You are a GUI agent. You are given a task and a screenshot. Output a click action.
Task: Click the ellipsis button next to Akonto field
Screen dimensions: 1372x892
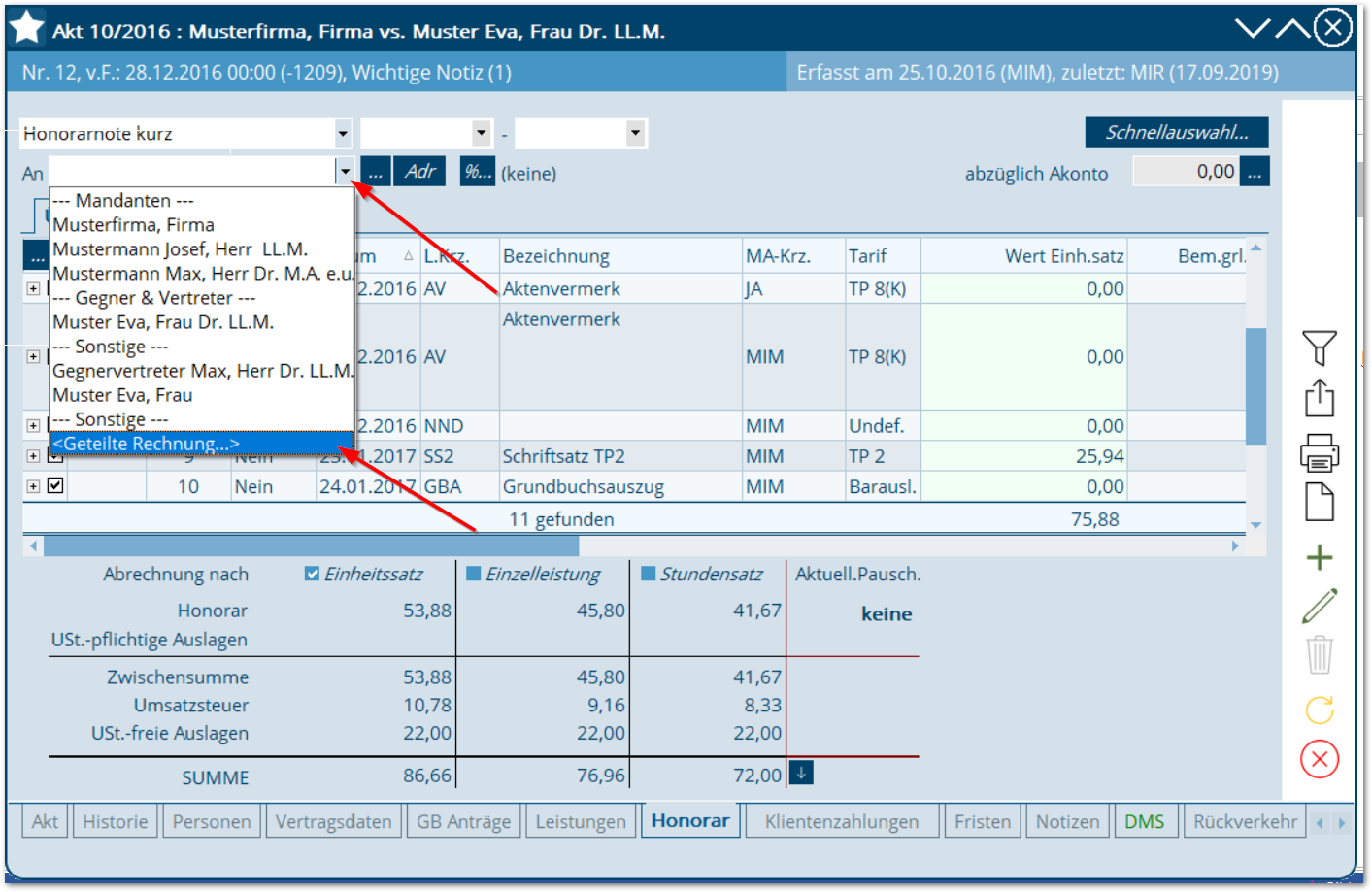pyautogui.click(x=1255, y=172)
